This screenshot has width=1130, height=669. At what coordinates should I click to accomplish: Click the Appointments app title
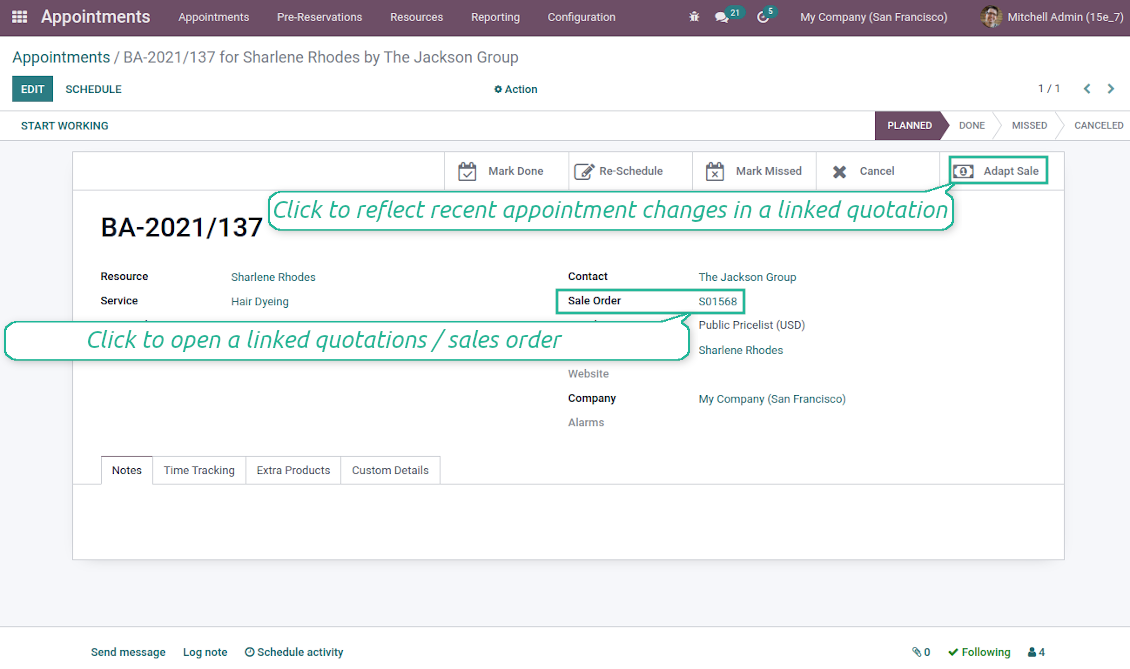(x=95, y=17)
